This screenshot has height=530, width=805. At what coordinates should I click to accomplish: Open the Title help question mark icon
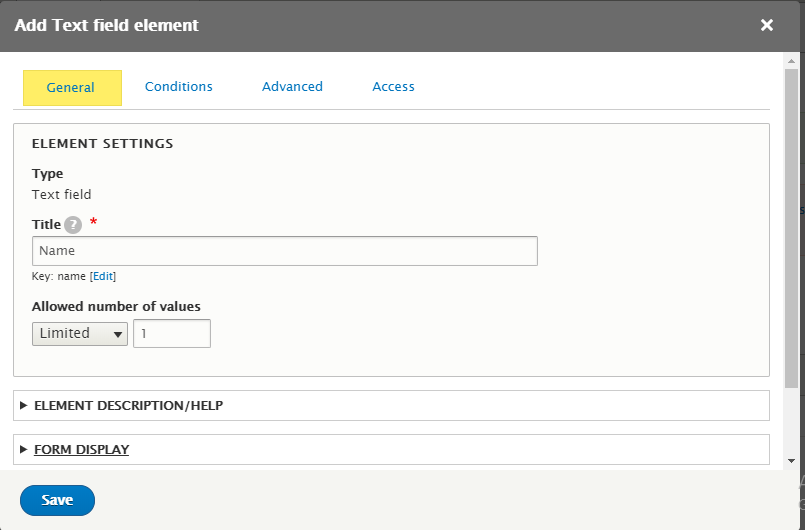click(x=73, y=225)
